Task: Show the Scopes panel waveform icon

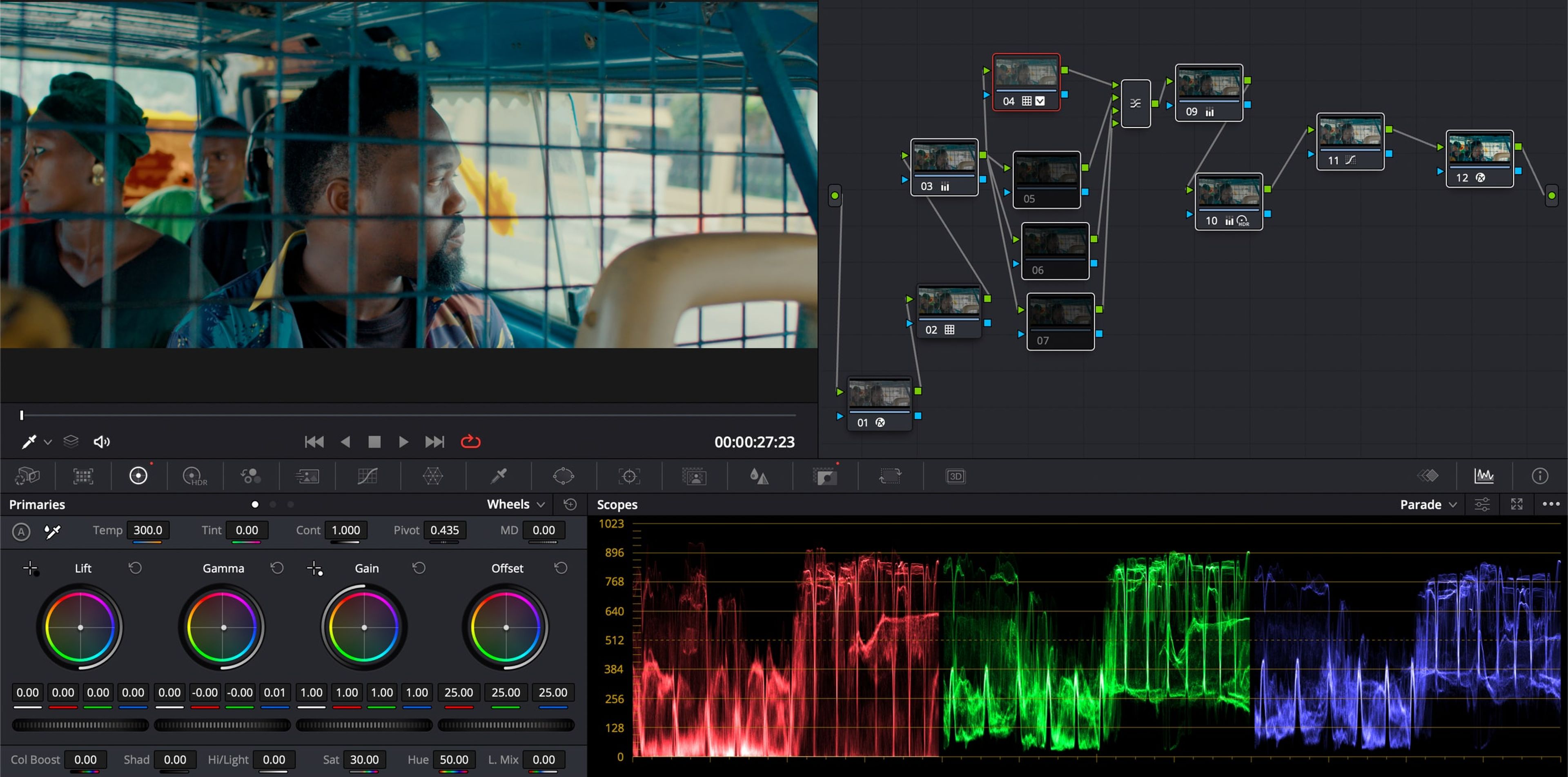Action: pos(1484,476)
